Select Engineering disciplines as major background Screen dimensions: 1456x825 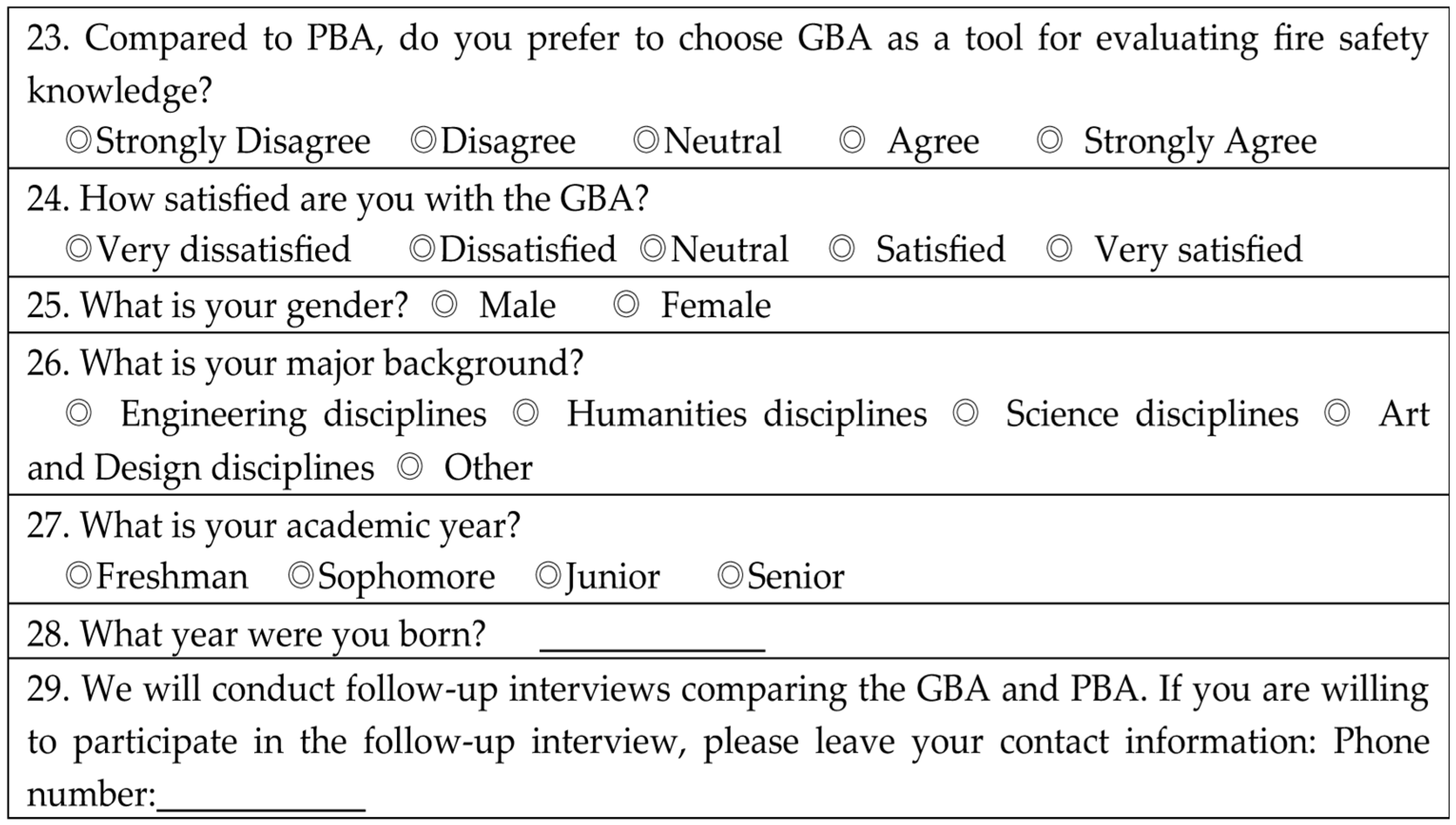(x=79, y=414)
